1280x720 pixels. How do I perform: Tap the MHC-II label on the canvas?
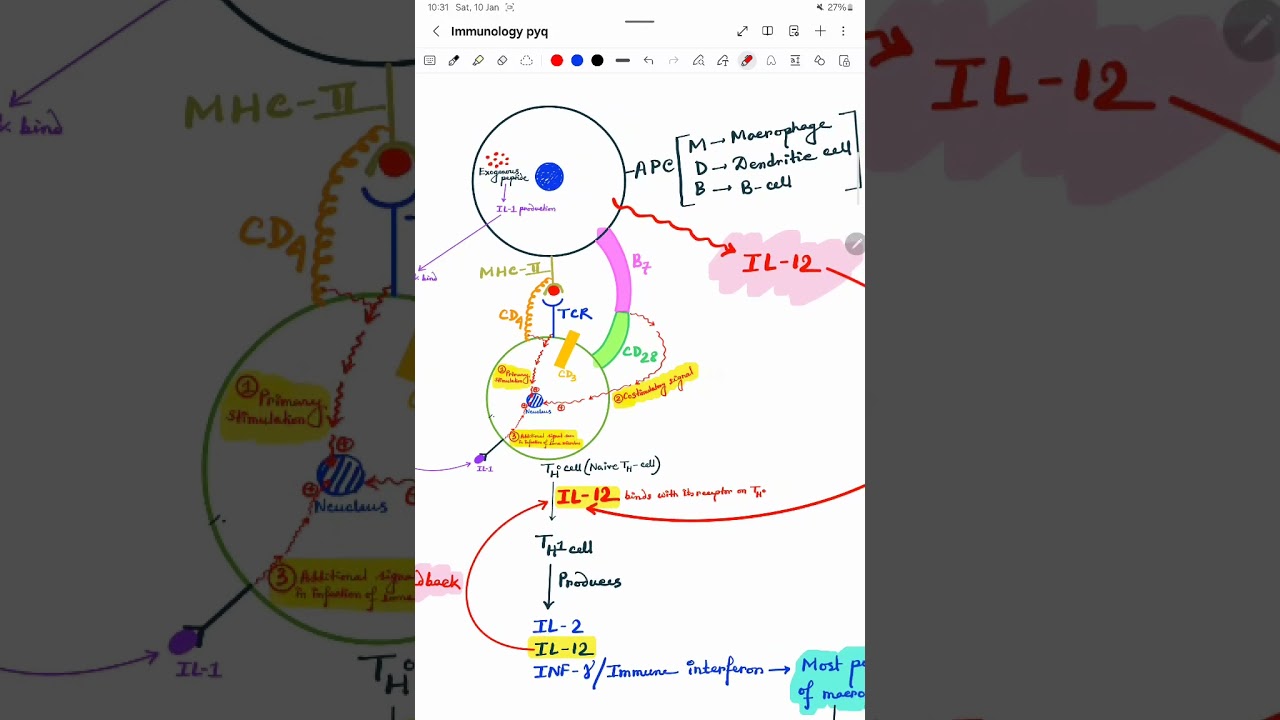click(512, 271)
